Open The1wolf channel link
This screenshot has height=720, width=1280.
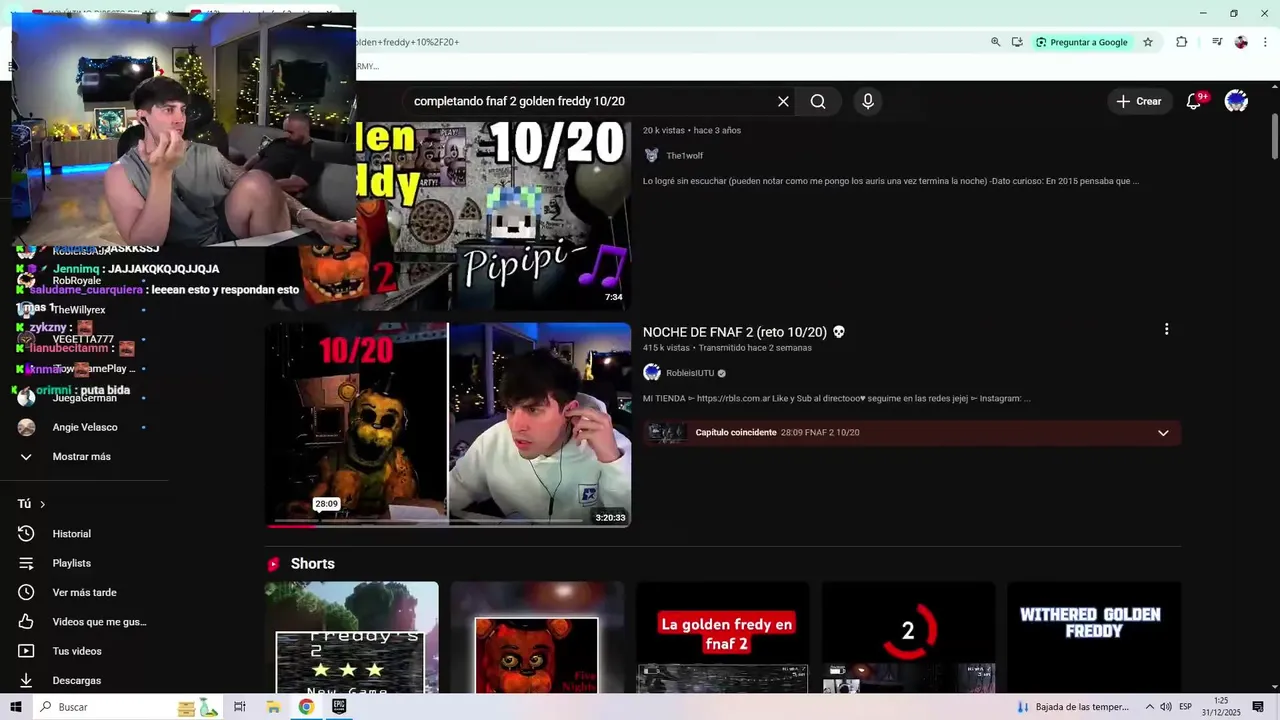point(685,156)
